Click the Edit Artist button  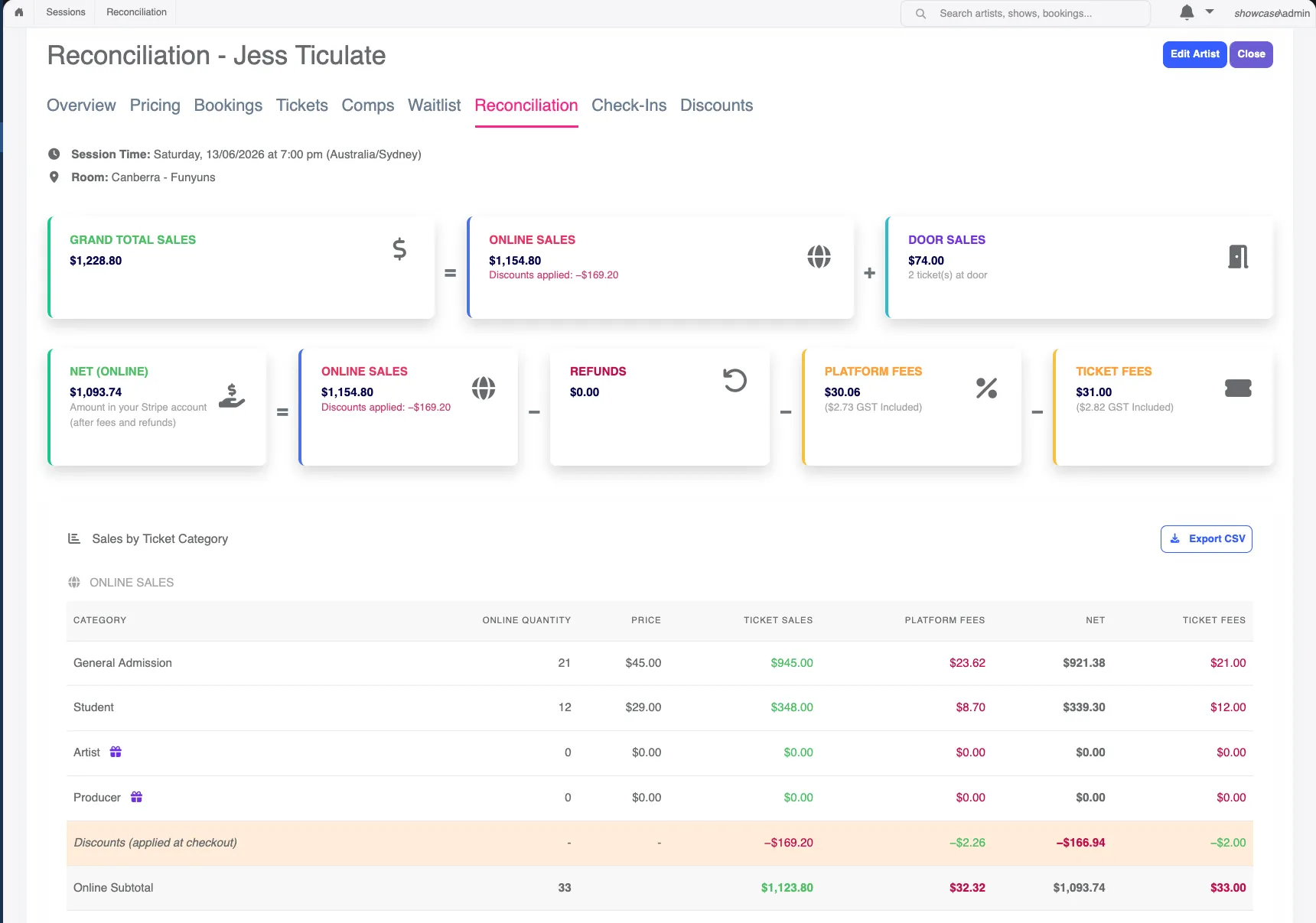[1194, 54]
